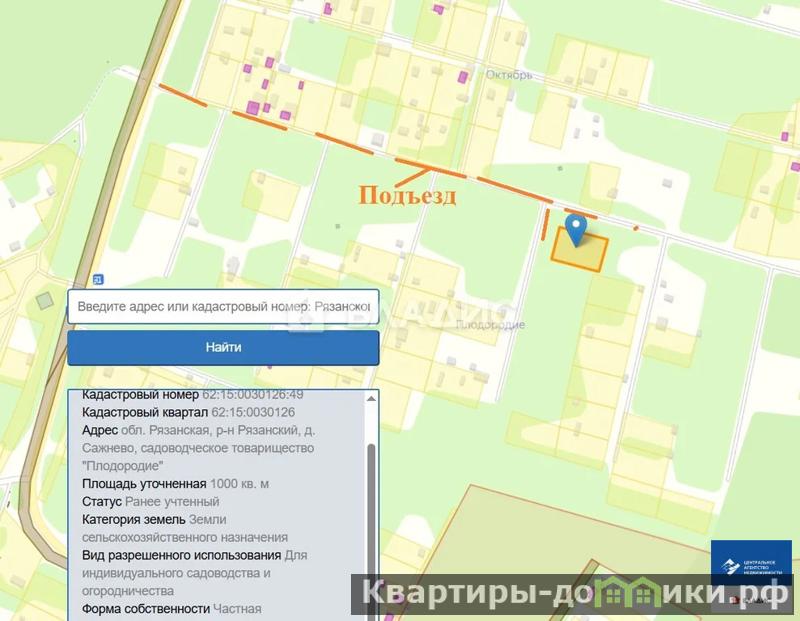Click the Кадастровый квартал value line
The image size is (800, 621).
point(188,413)
